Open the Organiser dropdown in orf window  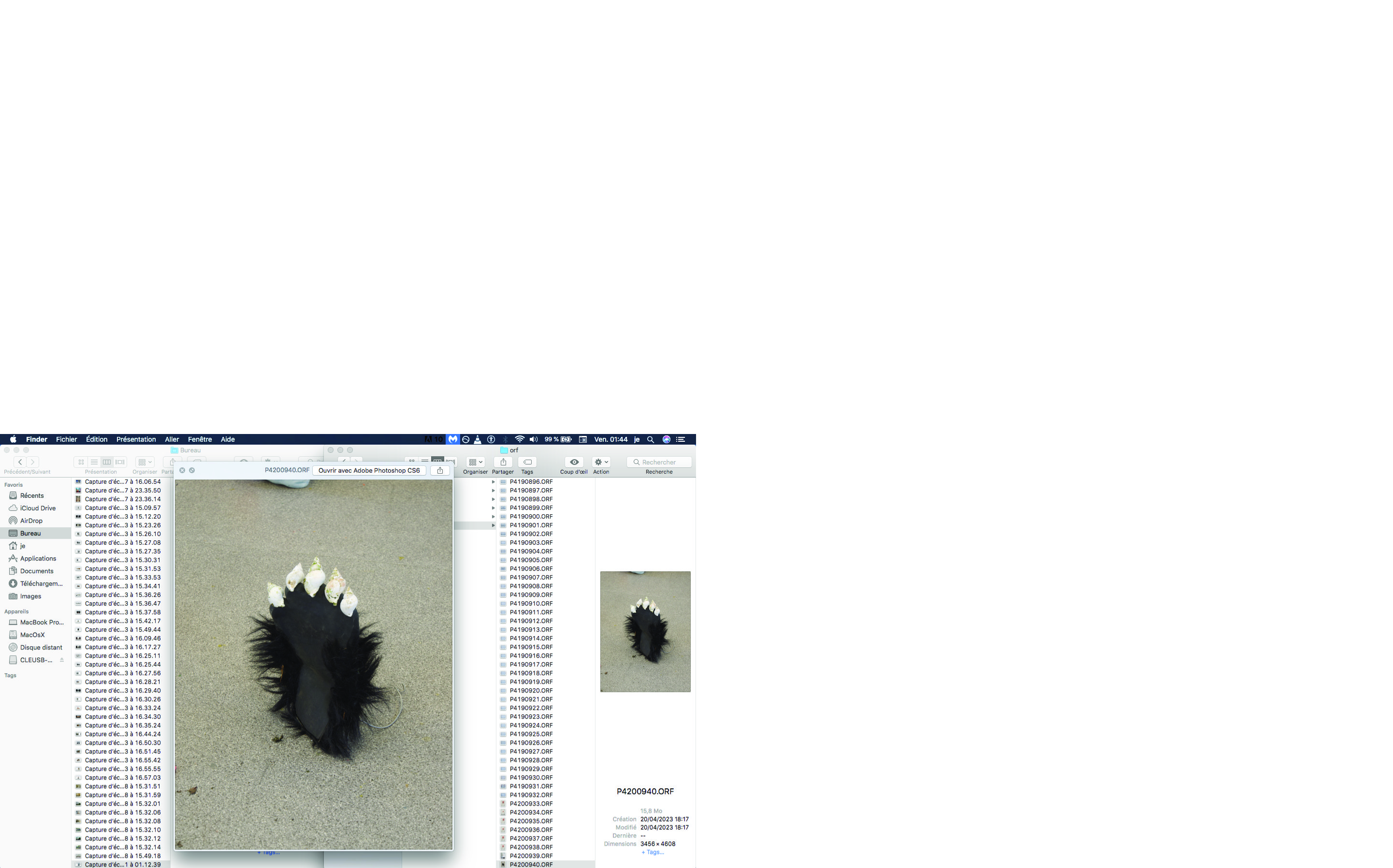(x=475, y=462)
